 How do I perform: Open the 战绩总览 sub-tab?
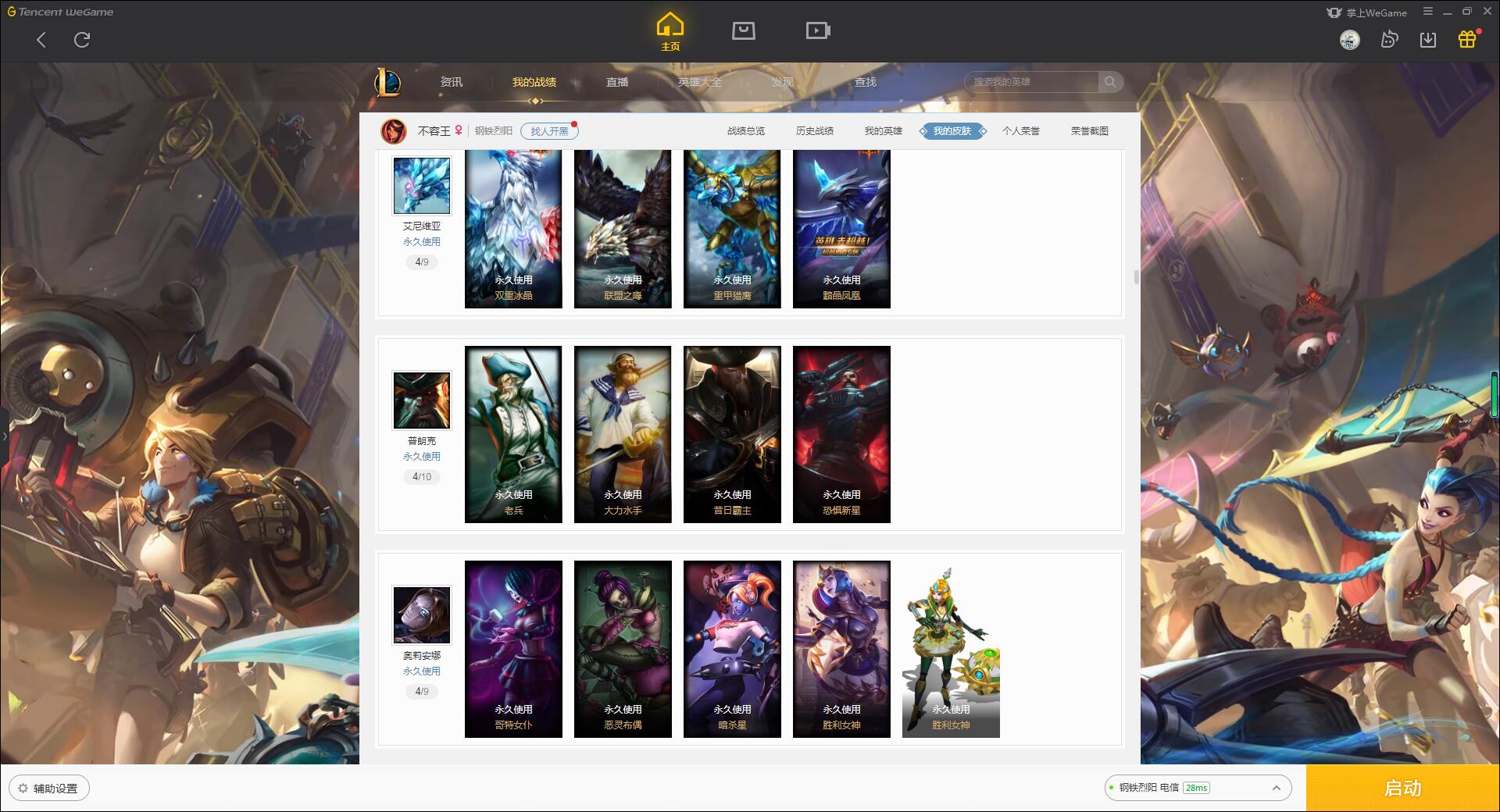(746, 131)
